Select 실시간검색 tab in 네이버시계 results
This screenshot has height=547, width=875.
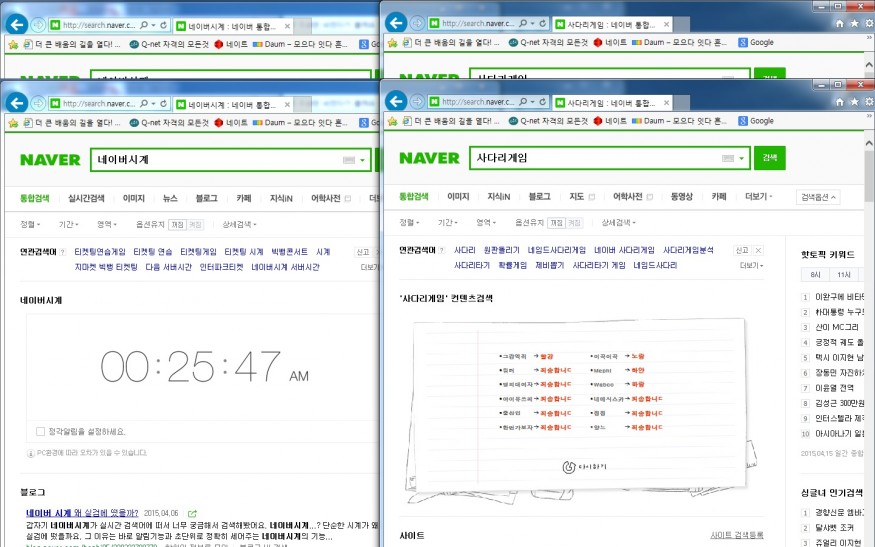(86, 198)
